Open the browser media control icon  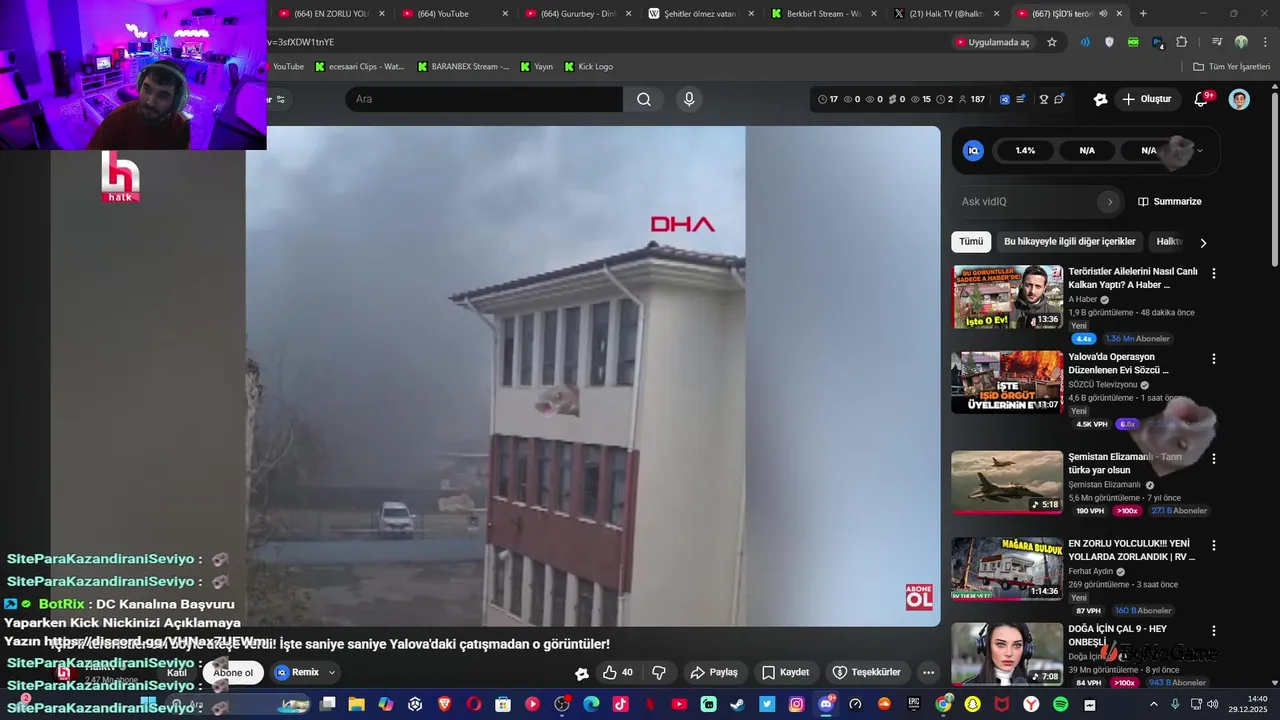pos(1217,42)
